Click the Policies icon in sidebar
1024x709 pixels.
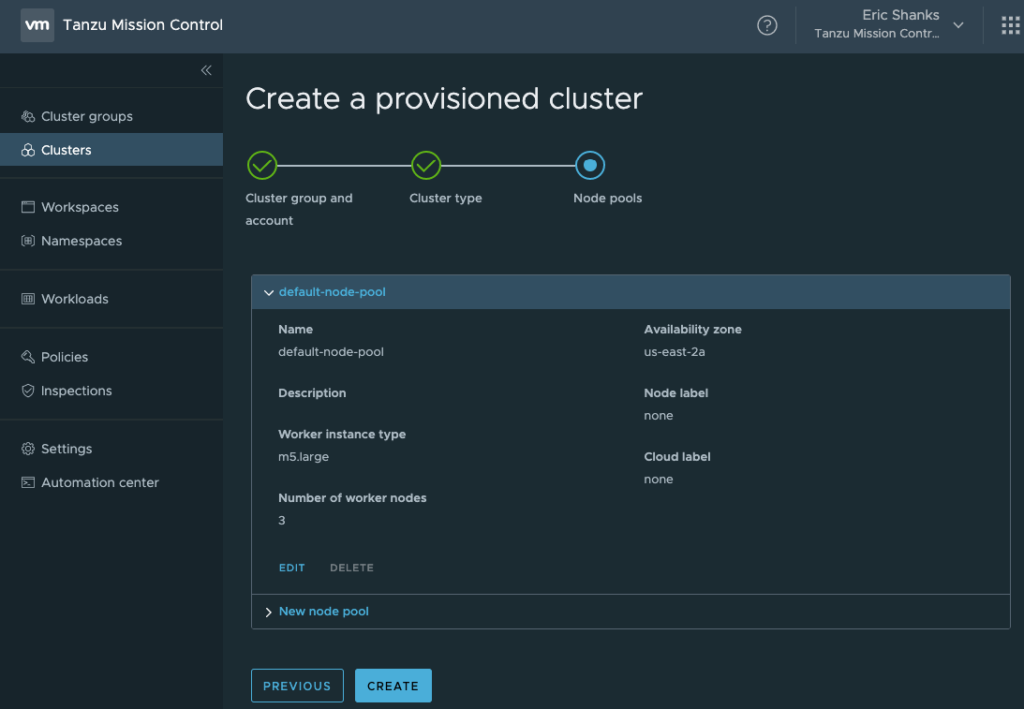[x=28, y=358]
